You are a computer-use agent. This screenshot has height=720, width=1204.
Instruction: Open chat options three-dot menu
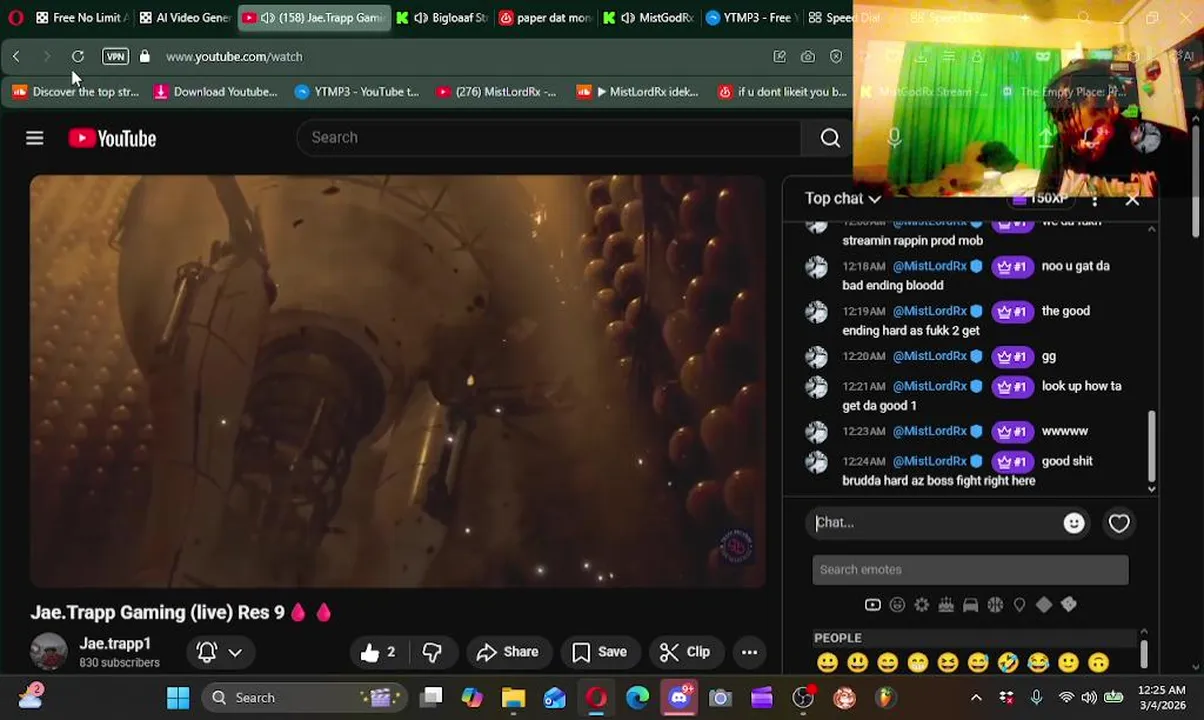click(1095, 199)
